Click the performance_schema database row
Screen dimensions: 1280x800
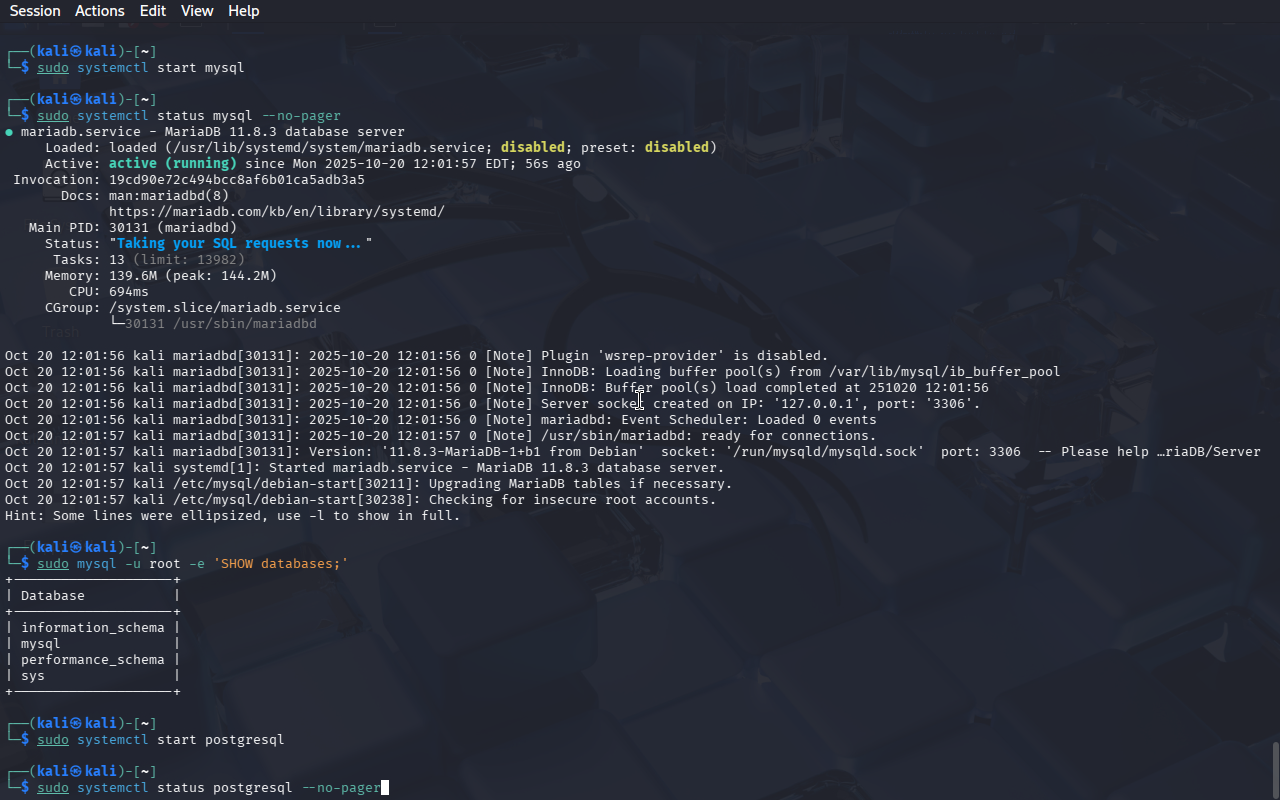tap(92, 660)
